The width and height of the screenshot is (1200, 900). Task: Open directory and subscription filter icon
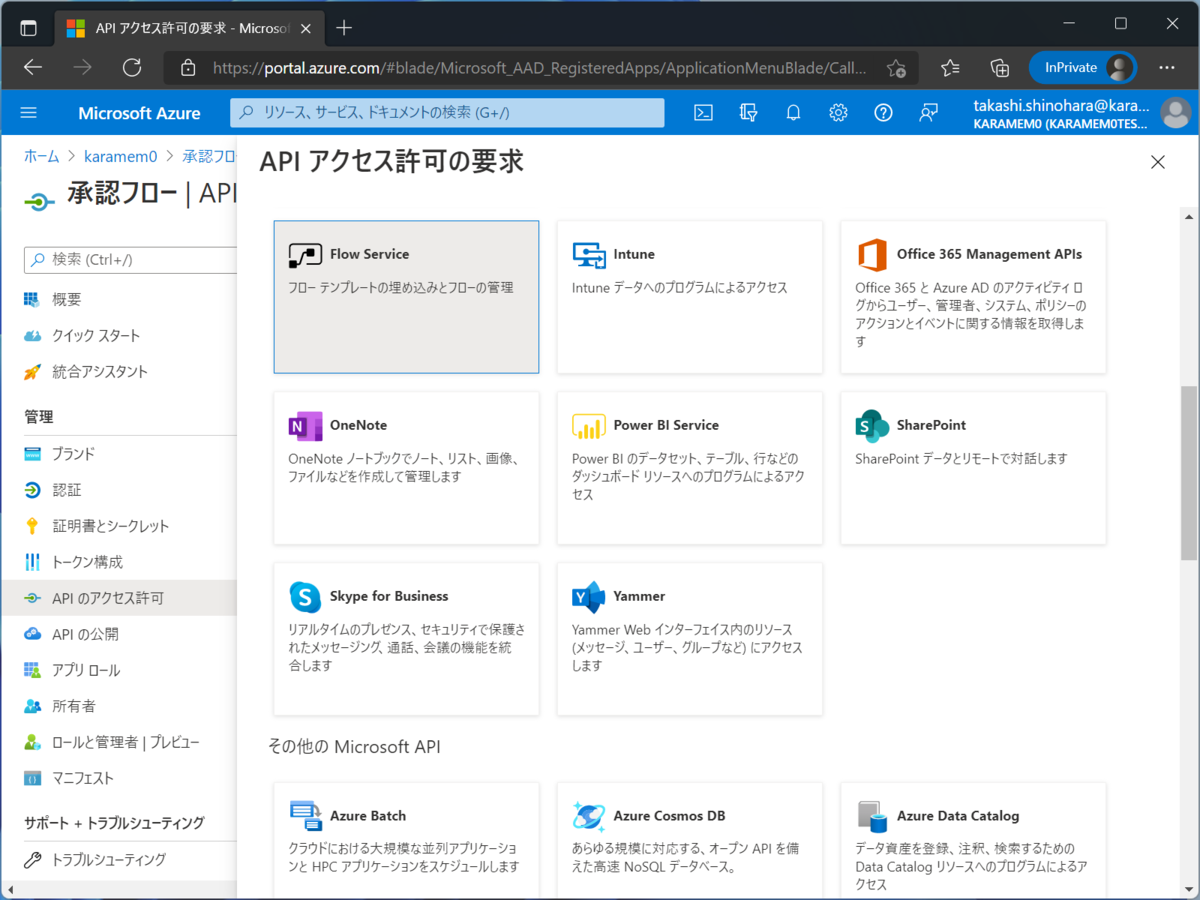click(x=748, y=113)
